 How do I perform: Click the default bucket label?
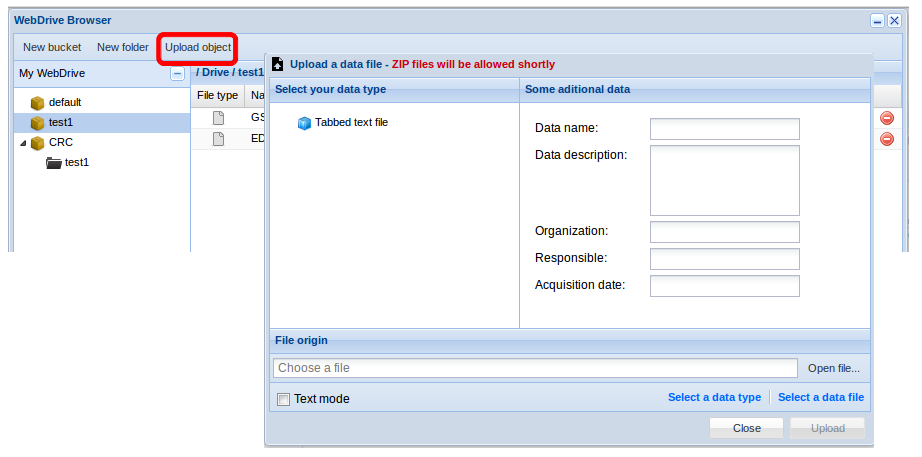[65, 102]
